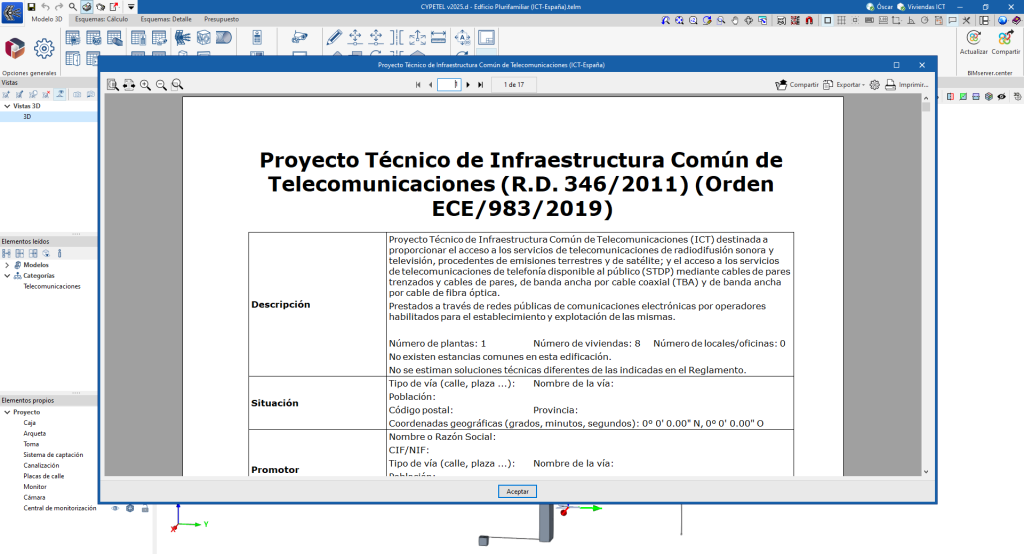The height and width of the screenshot is (554, 1024).
Task: Collapse the Proyecto tree node
Action: pos(7,412)
